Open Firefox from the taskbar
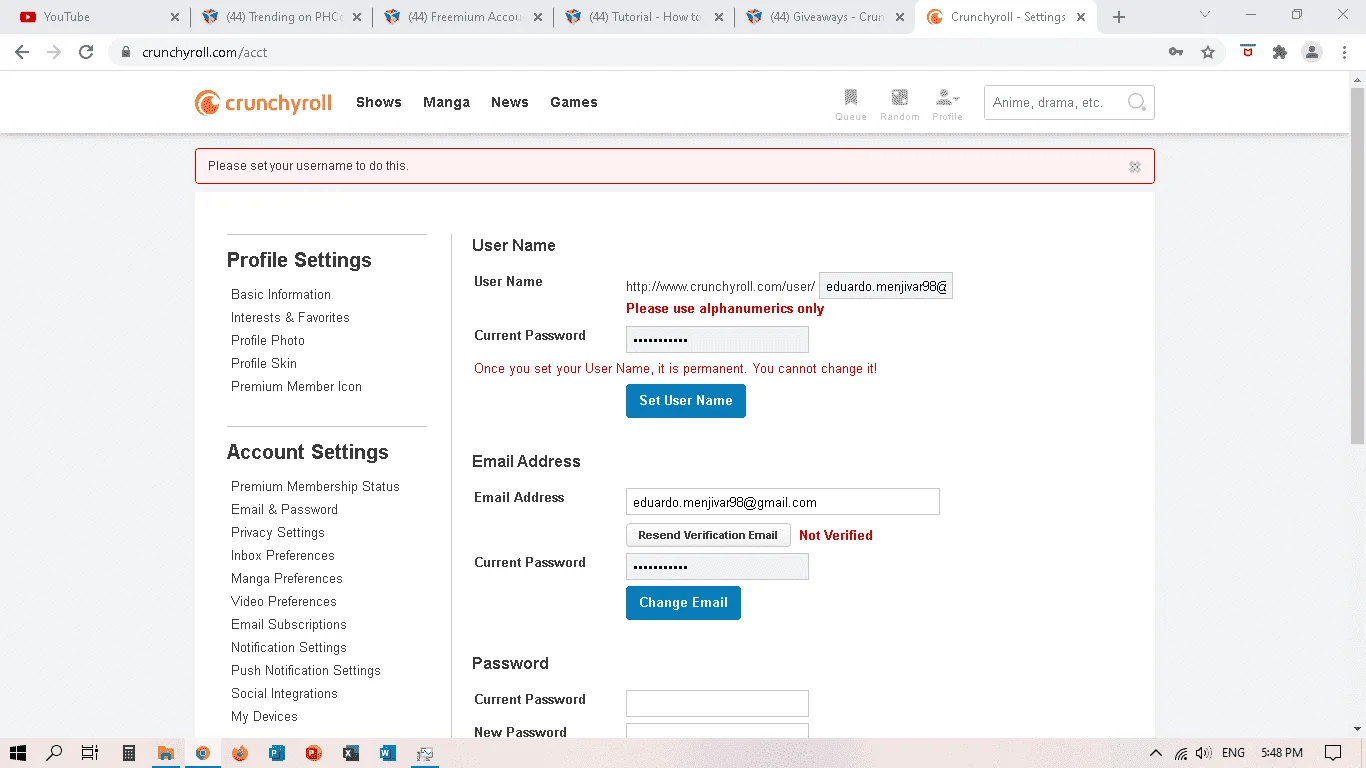The image size is (1366, 768). pos(240,753)
